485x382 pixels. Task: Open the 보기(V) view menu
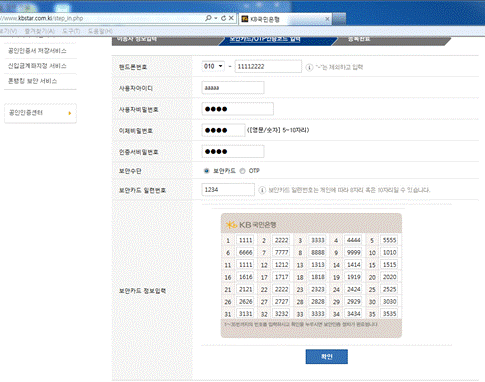(x=8, y=31)
